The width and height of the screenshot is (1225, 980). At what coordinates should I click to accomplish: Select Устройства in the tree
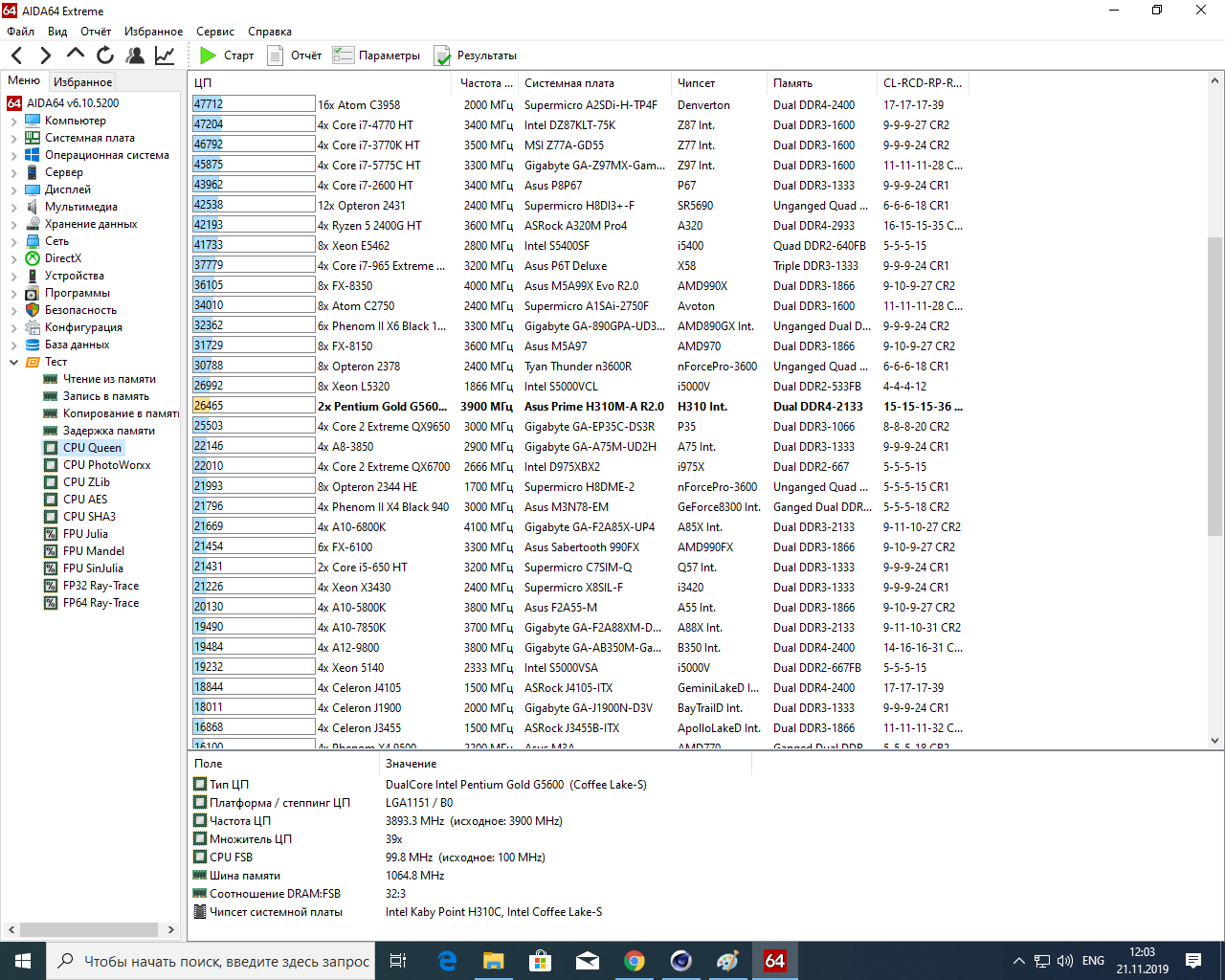coord(74,276)
